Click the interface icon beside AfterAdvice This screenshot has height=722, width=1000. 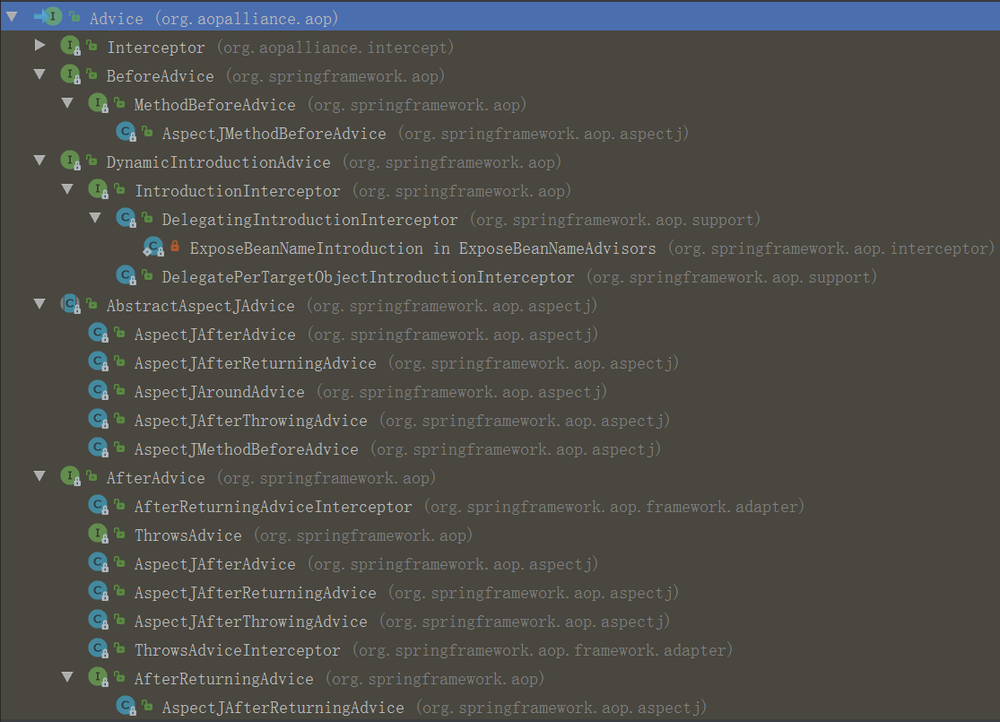pyautogui.click(x=70, y=476)
